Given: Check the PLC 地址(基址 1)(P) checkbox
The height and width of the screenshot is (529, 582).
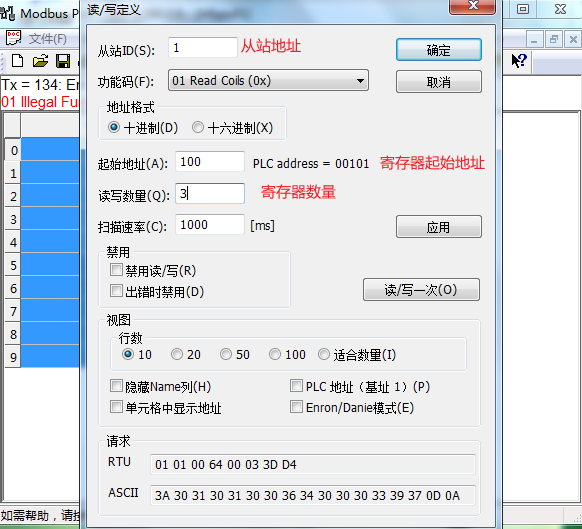Looking at the screenshot, I should click(x=296, y=386).
